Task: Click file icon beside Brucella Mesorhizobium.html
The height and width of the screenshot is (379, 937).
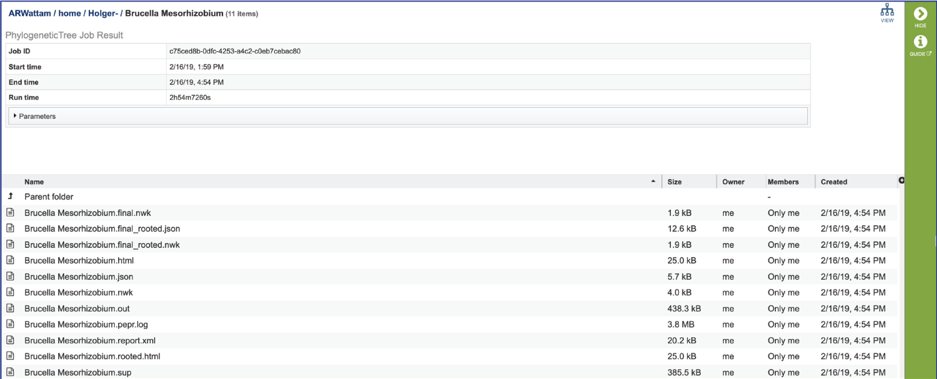Action: [x=10, y=261]
